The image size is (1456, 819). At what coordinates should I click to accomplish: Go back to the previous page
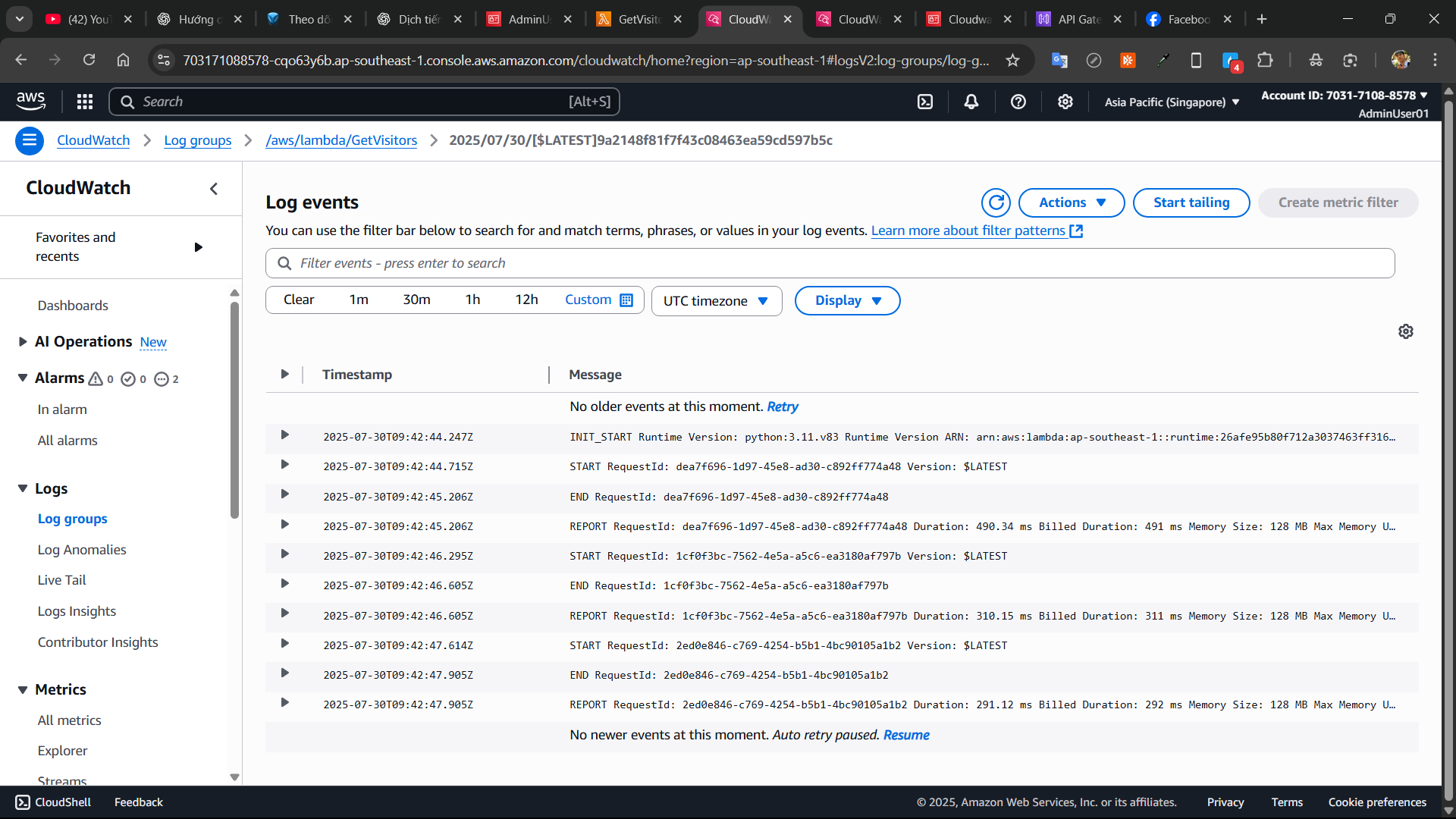21,60
